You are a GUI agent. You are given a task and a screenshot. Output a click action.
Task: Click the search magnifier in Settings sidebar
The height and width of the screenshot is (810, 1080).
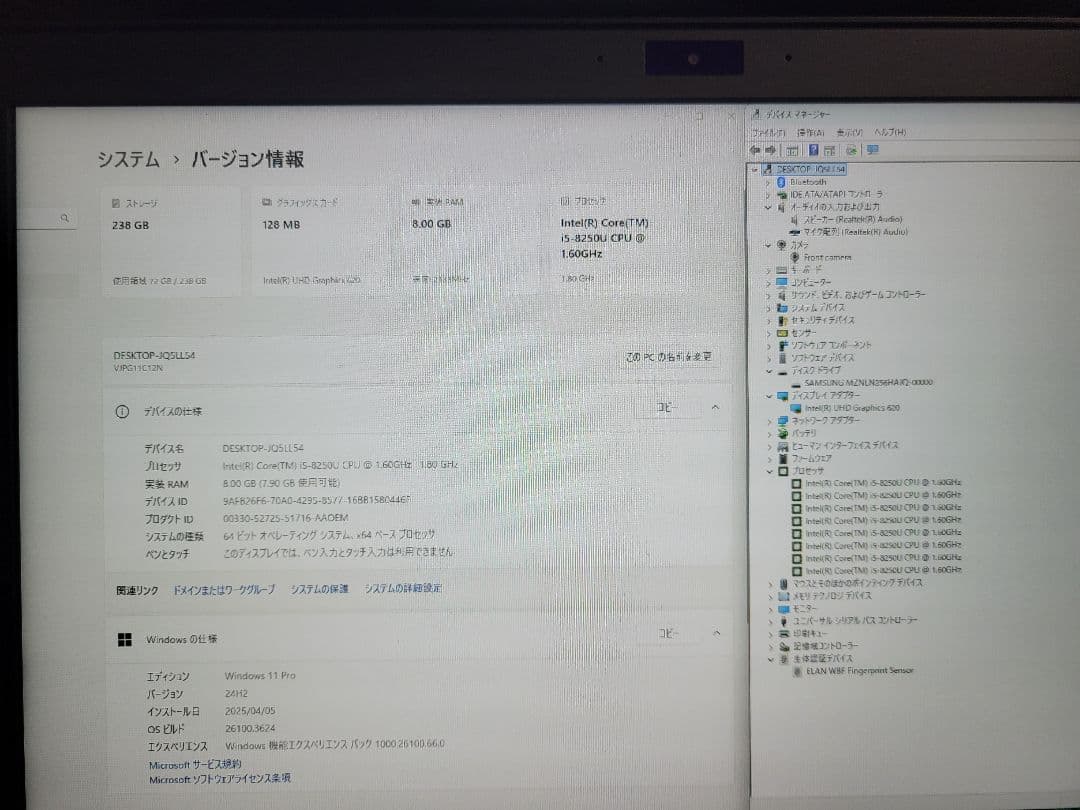tap(64, 217)
